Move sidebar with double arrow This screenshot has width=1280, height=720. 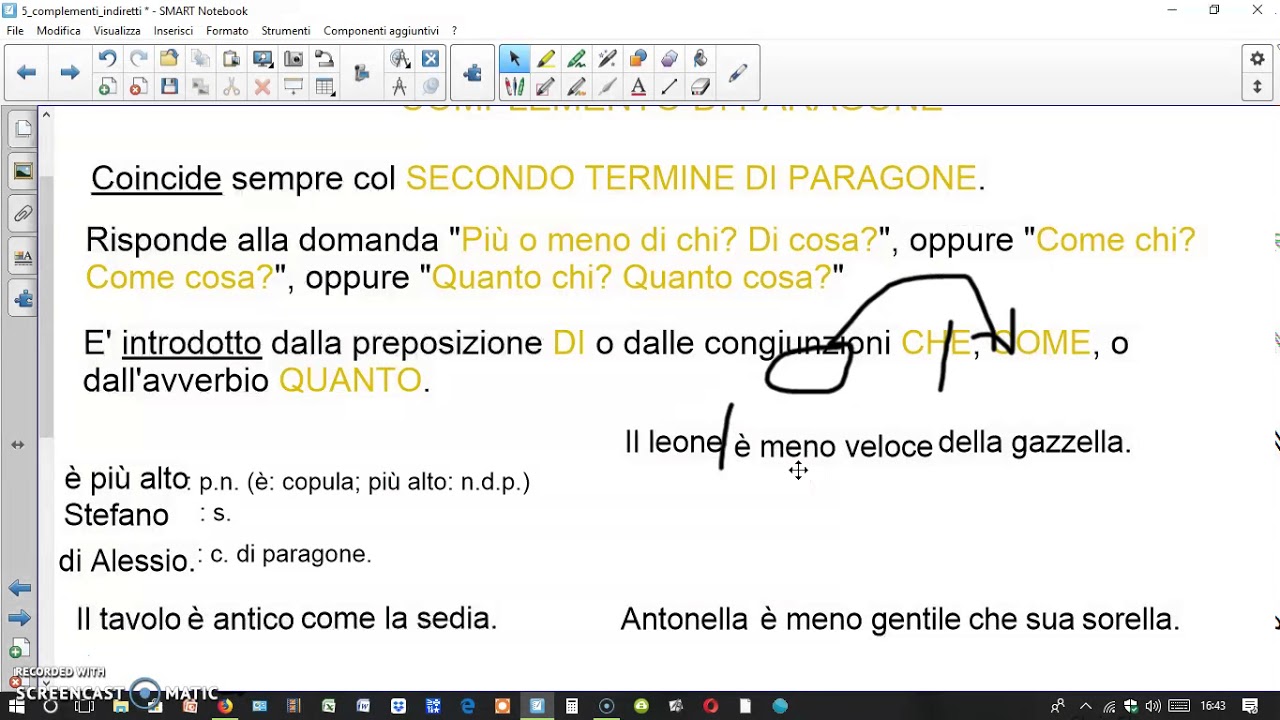click(x=17, y=444)
